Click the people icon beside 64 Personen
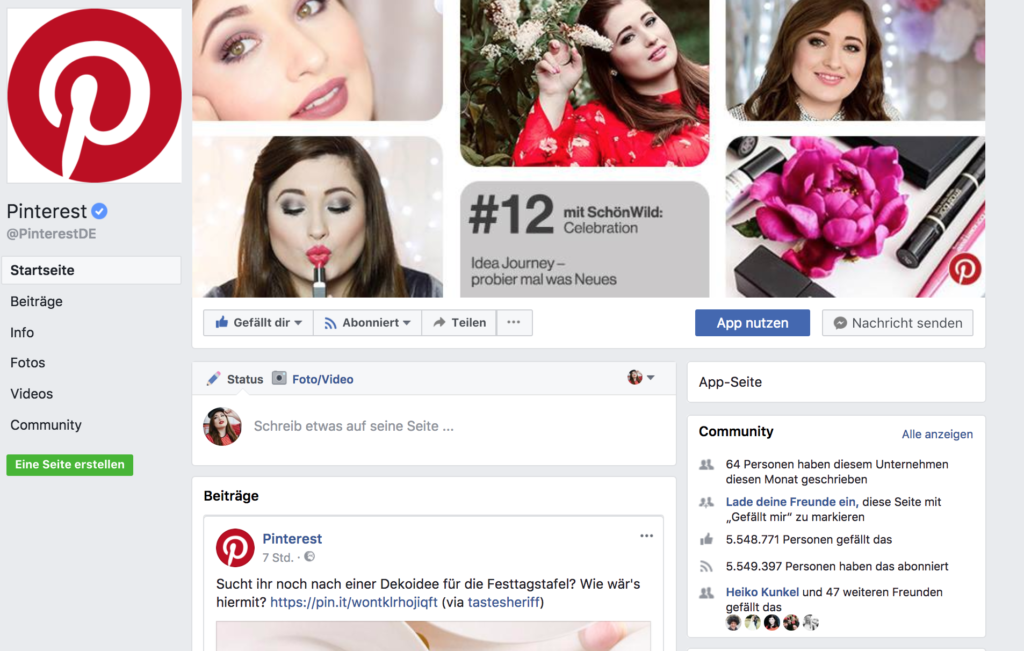Image resolution: width=1024 pixels, height=651 pixels. pyautogui.click(x=707, y=465)
